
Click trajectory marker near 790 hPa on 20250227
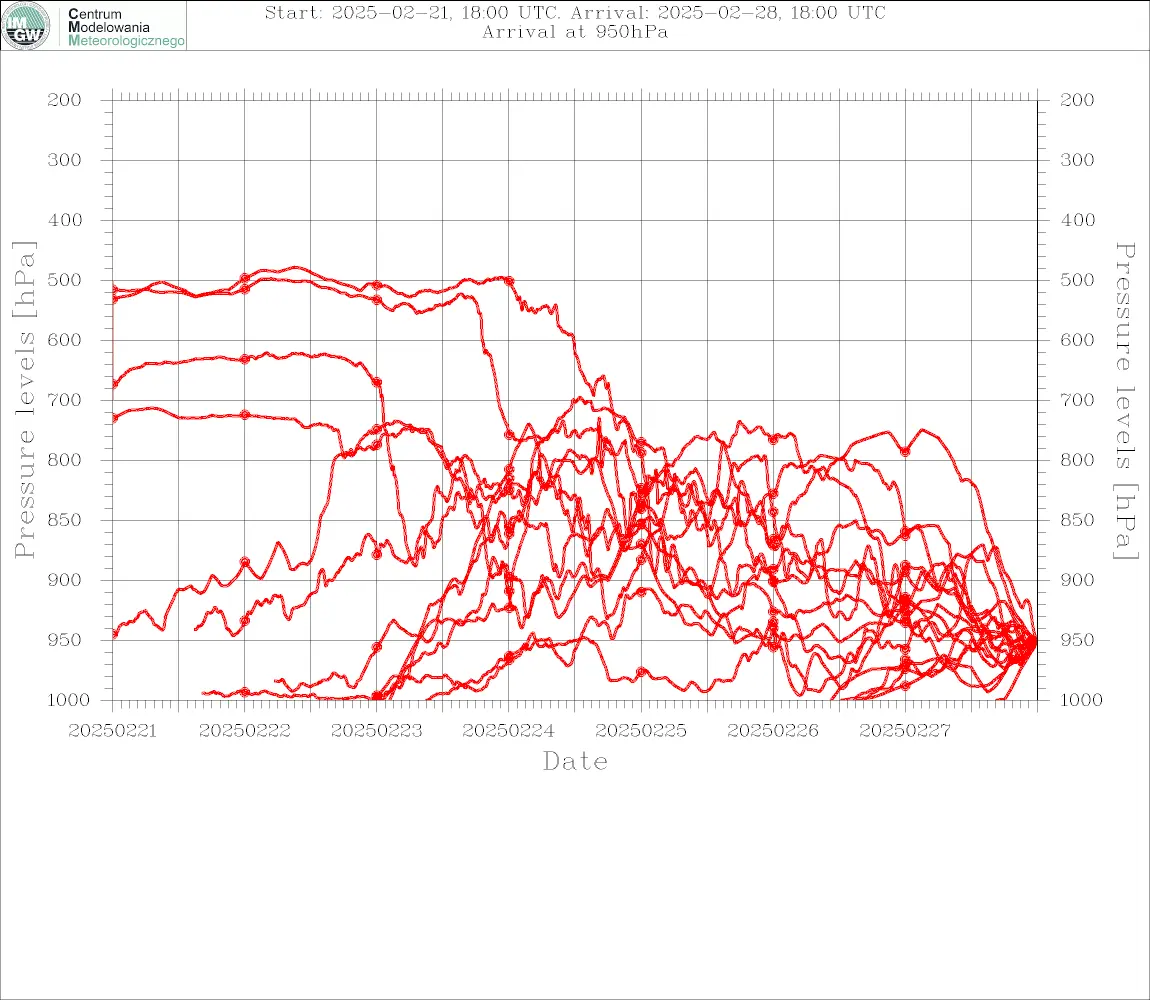point(905,452)
